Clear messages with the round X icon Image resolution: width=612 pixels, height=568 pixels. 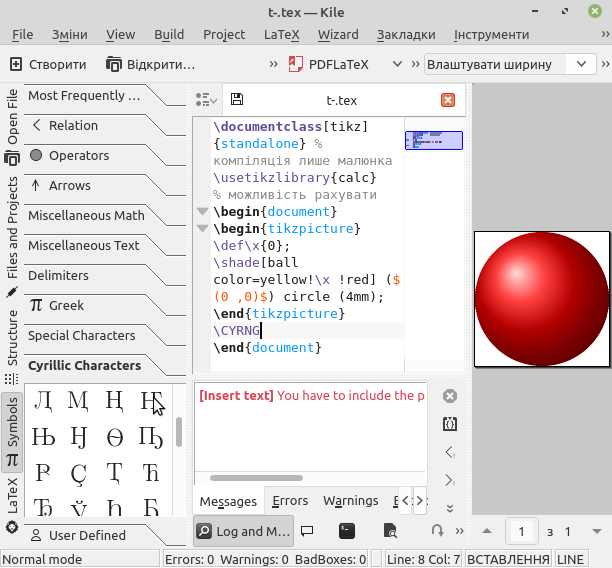[x=450, y=396]
